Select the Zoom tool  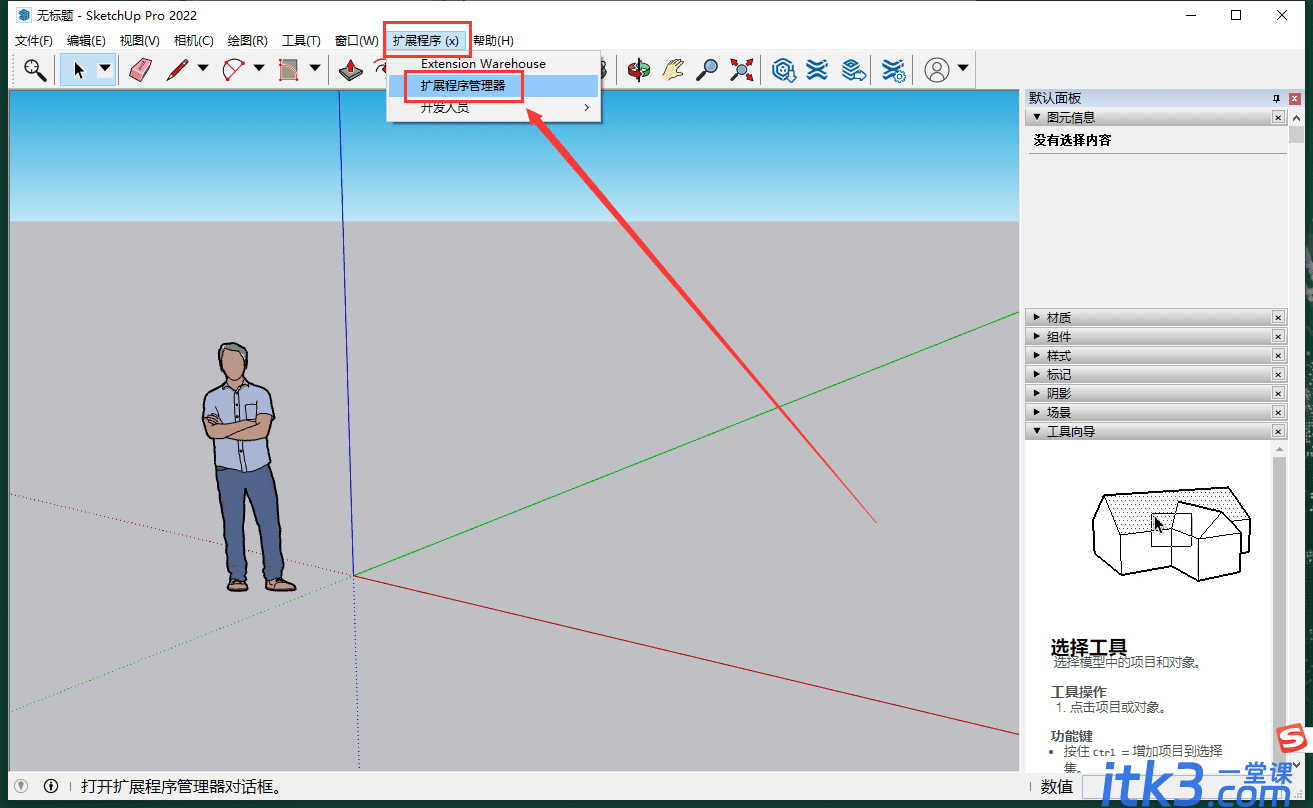[x=707, y=69]
